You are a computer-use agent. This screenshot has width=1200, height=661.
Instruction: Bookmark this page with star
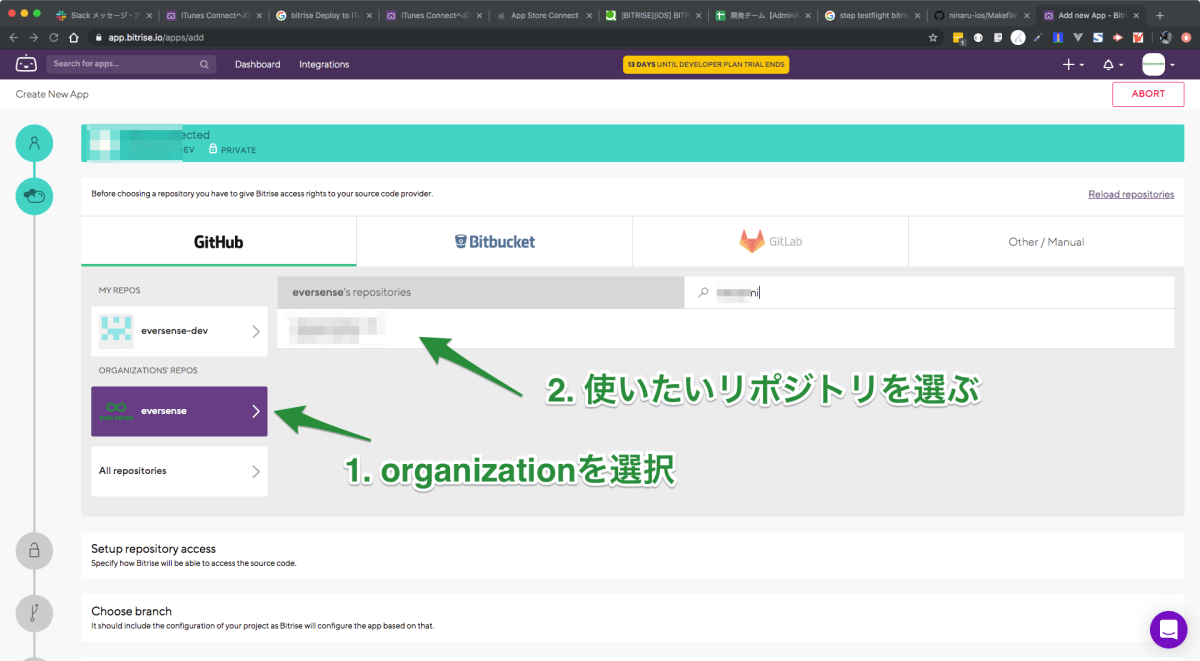[933, 37]
